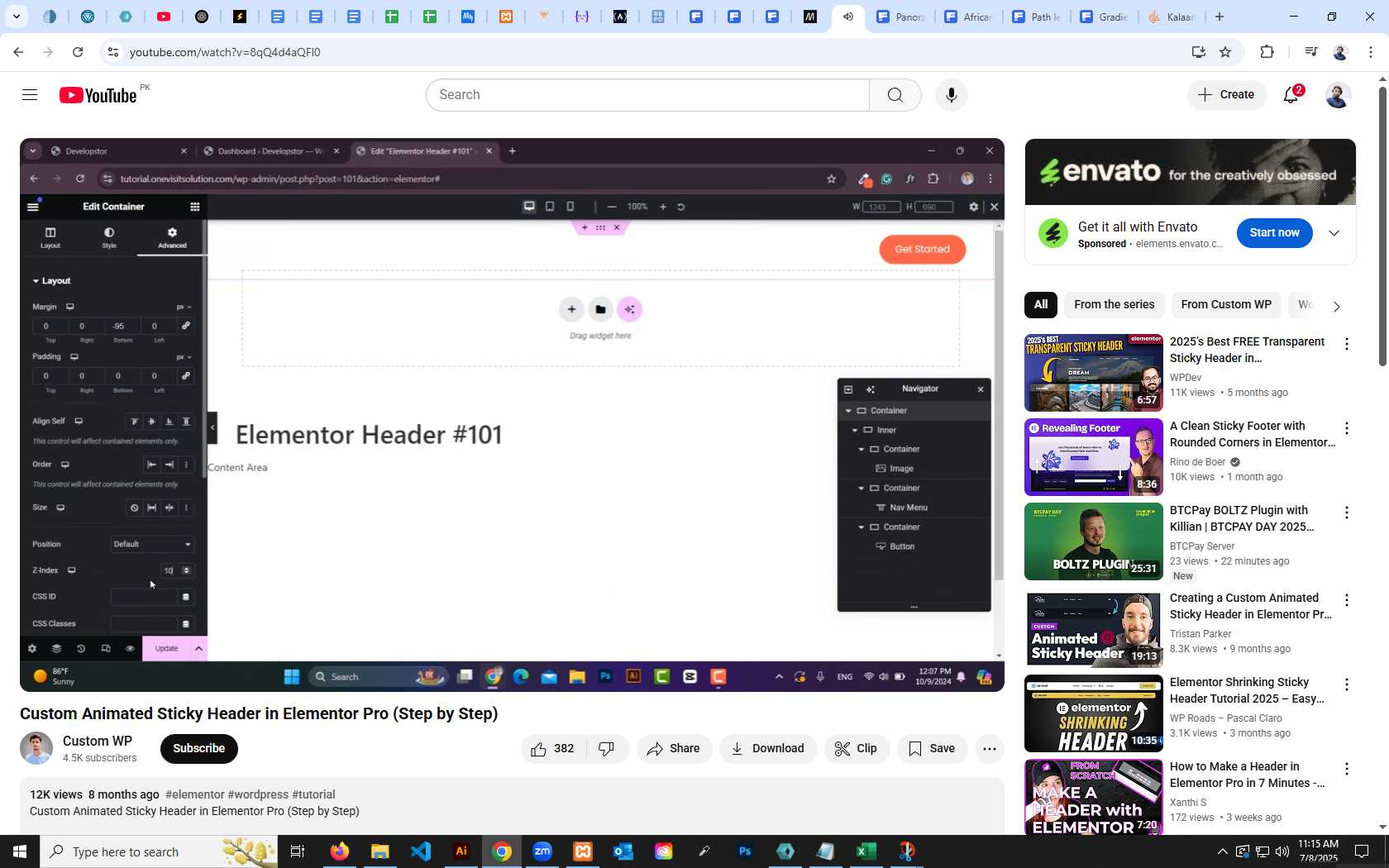
Task: Bookmark this page with star icon
Action: click(1225, 52)
